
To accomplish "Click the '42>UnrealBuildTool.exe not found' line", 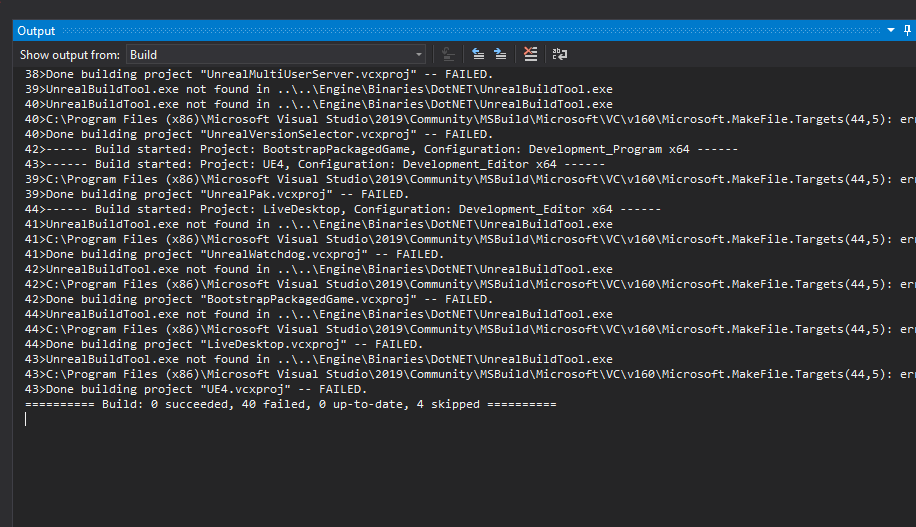I will coord(319,269).
